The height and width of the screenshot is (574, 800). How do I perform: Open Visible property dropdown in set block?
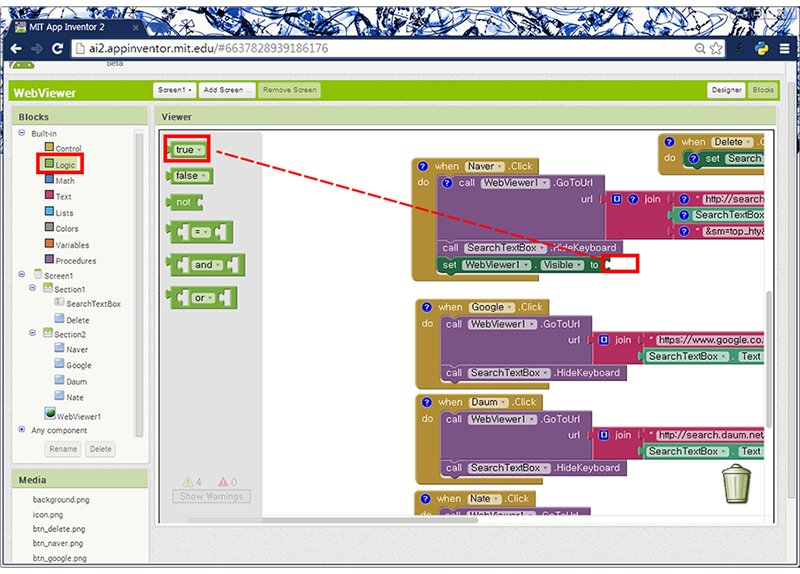(x=562, y=265)
